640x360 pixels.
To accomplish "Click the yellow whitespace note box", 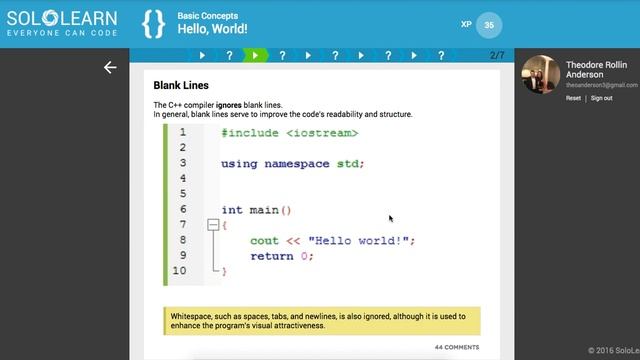I will (x=322, y=321).
